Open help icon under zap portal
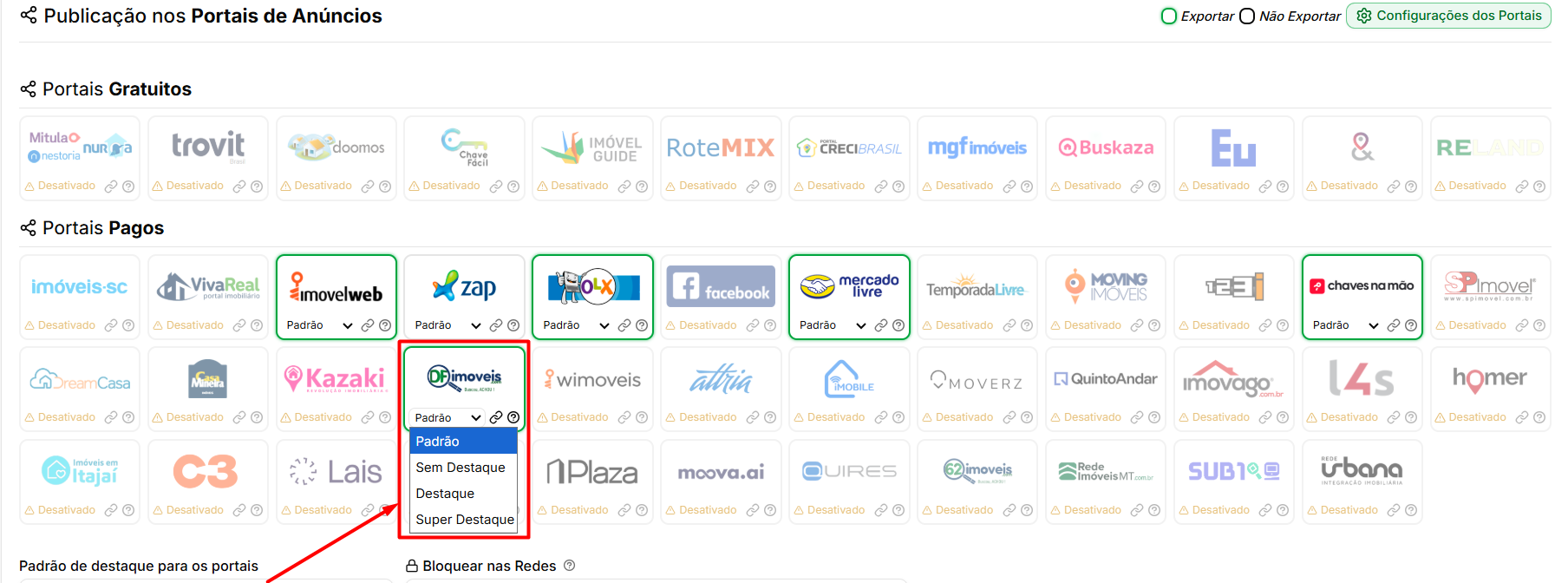1568x583 pixels. (513, 325)
